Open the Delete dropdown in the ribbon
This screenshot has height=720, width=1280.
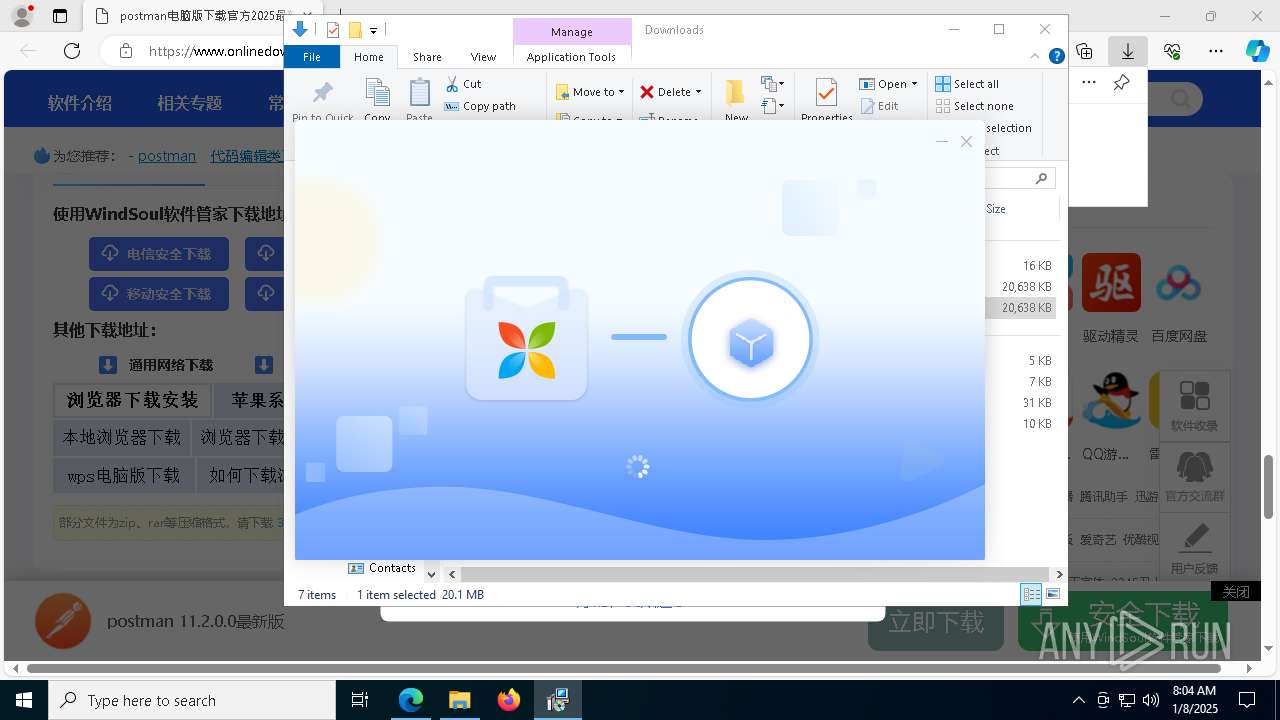(670, 91)
